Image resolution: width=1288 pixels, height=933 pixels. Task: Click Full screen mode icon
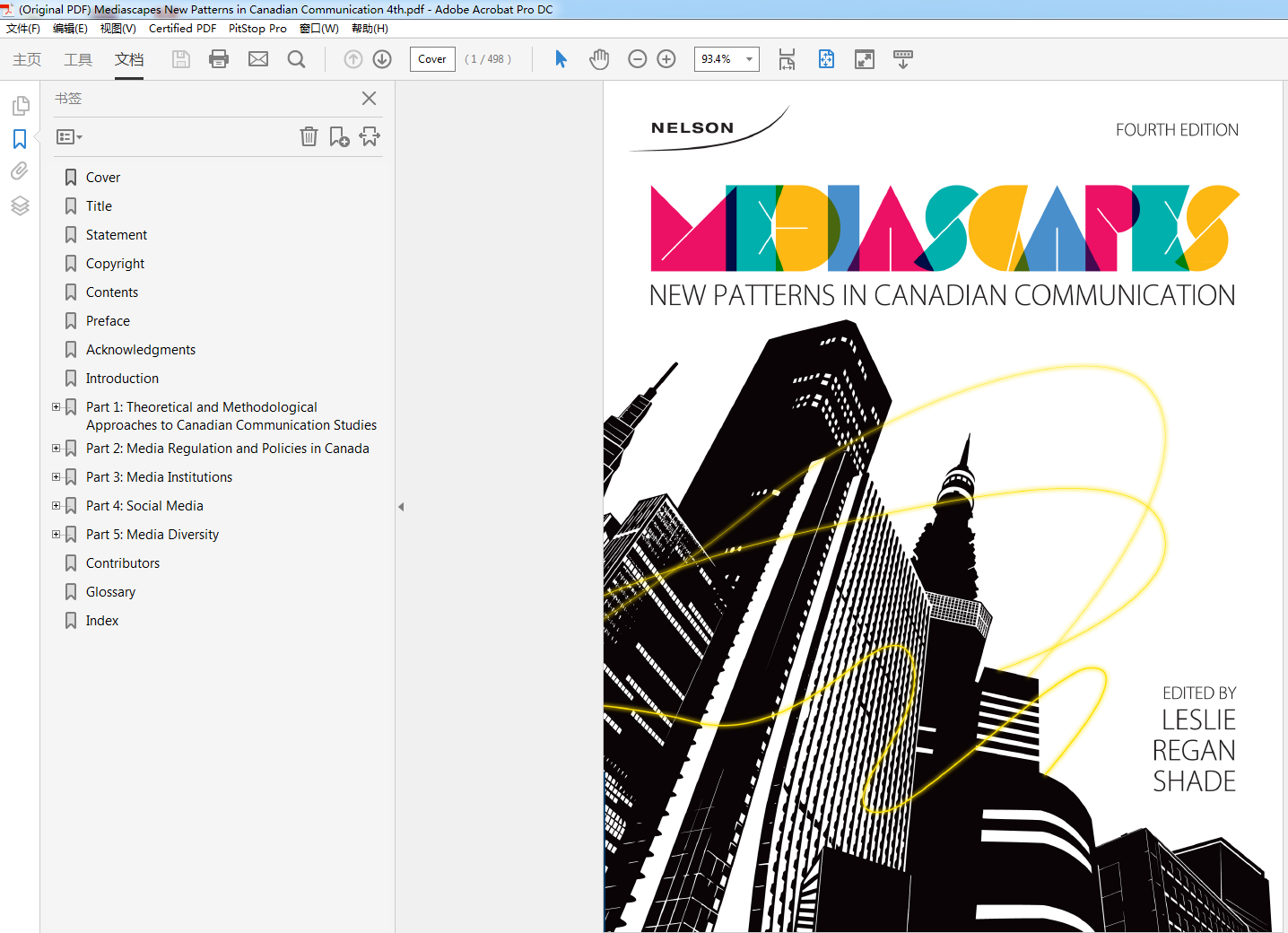point(865,59)
